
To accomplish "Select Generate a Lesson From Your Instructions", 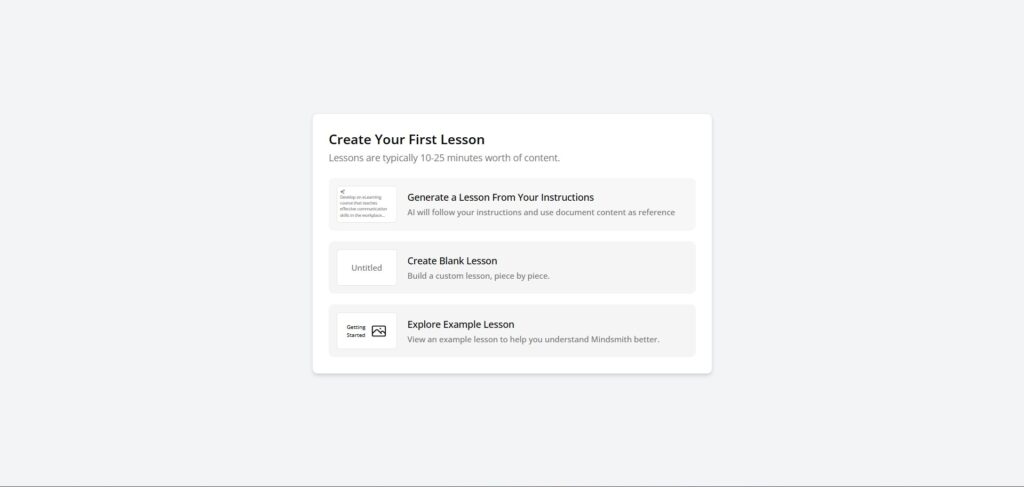I will pyautogui.click(x=500, y=197).
